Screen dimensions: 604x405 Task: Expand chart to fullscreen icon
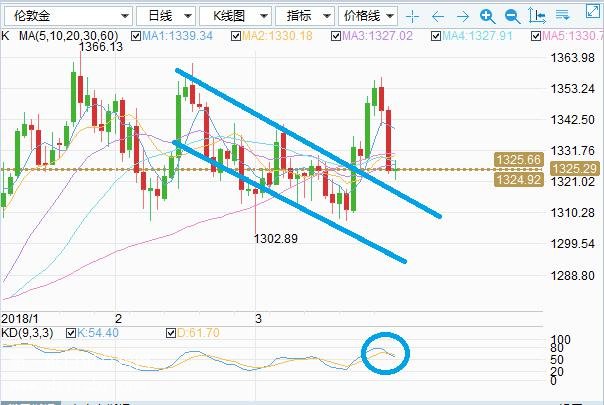592,11
